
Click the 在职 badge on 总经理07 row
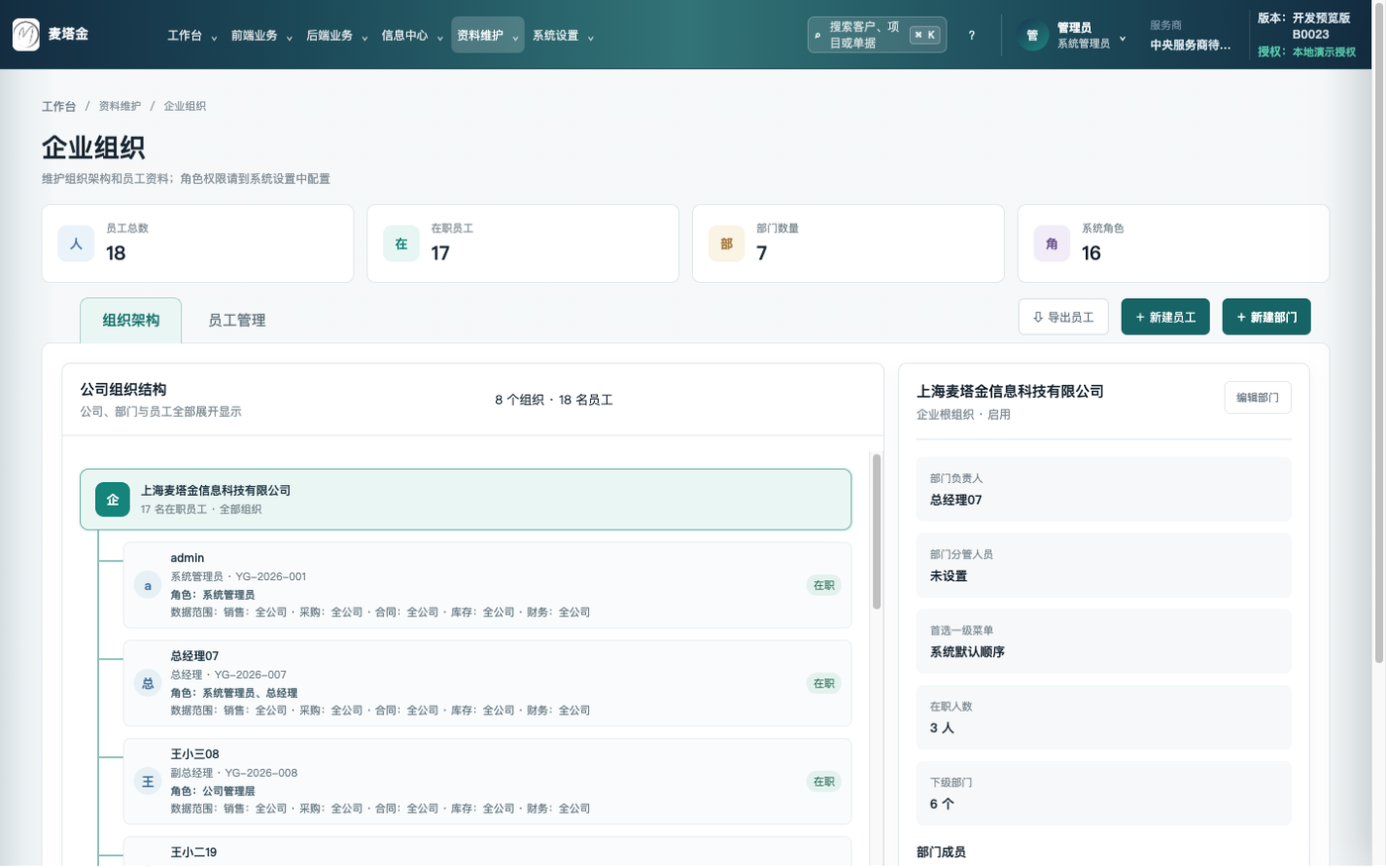click(824, 683)
